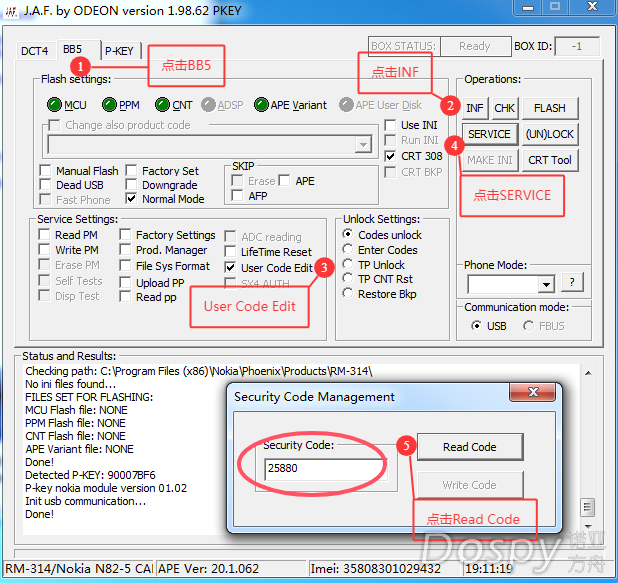The width and height of the screenshot is (618, 583).
Task: Click the J.A.F. title bar app icon
Action: coord(11,11)
